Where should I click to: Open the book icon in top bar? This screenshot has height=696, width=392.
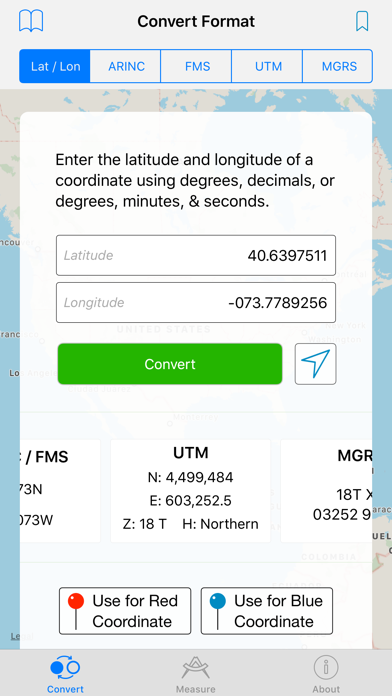[31, 21]
